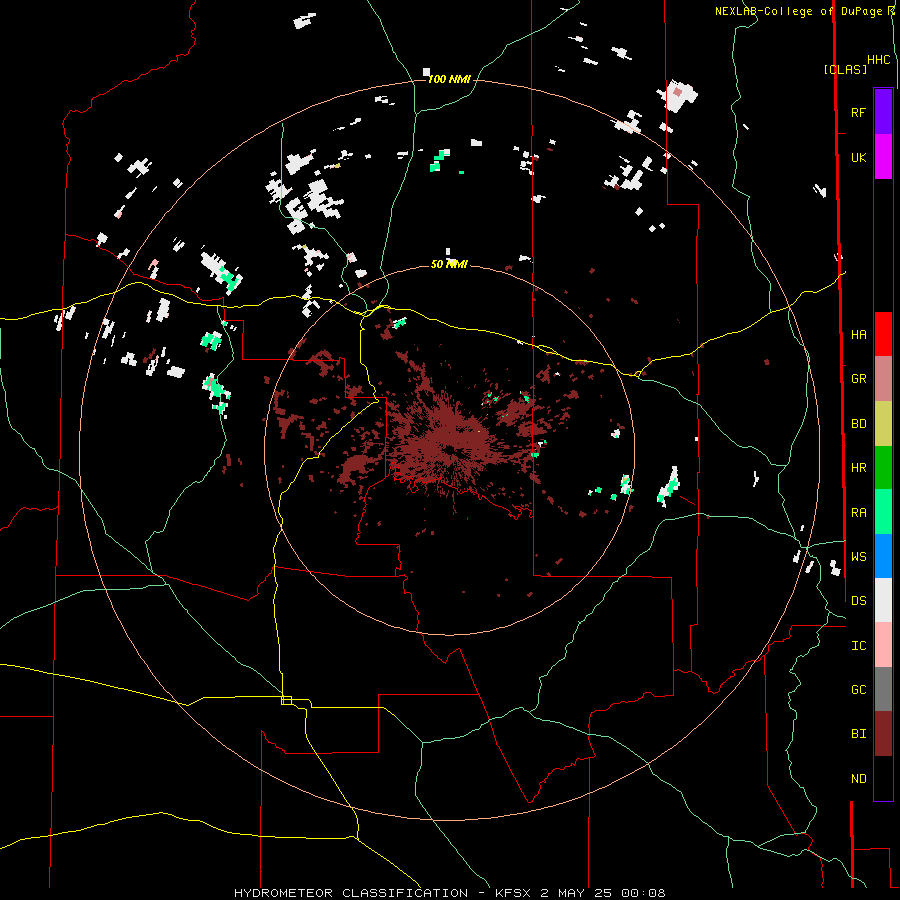Click the GC legend label
Viewport: 900px width, 900px height.
point(858,690)
